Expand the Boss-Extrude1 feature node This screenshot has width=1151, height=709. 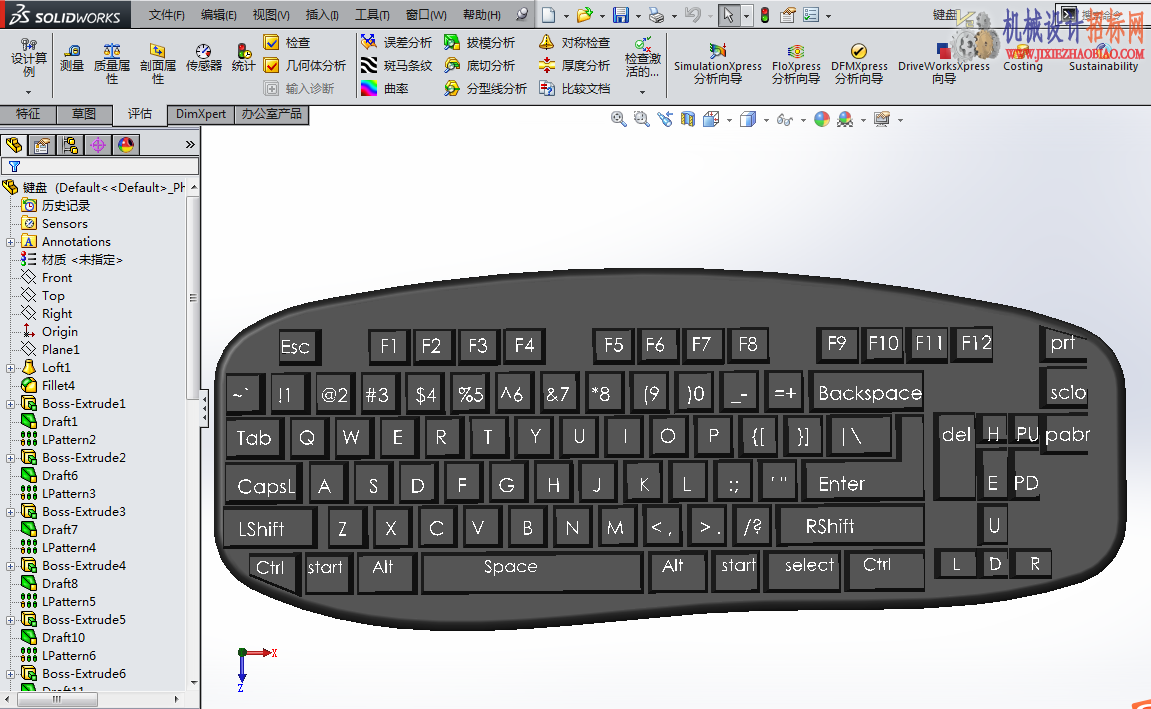point(10,404)
